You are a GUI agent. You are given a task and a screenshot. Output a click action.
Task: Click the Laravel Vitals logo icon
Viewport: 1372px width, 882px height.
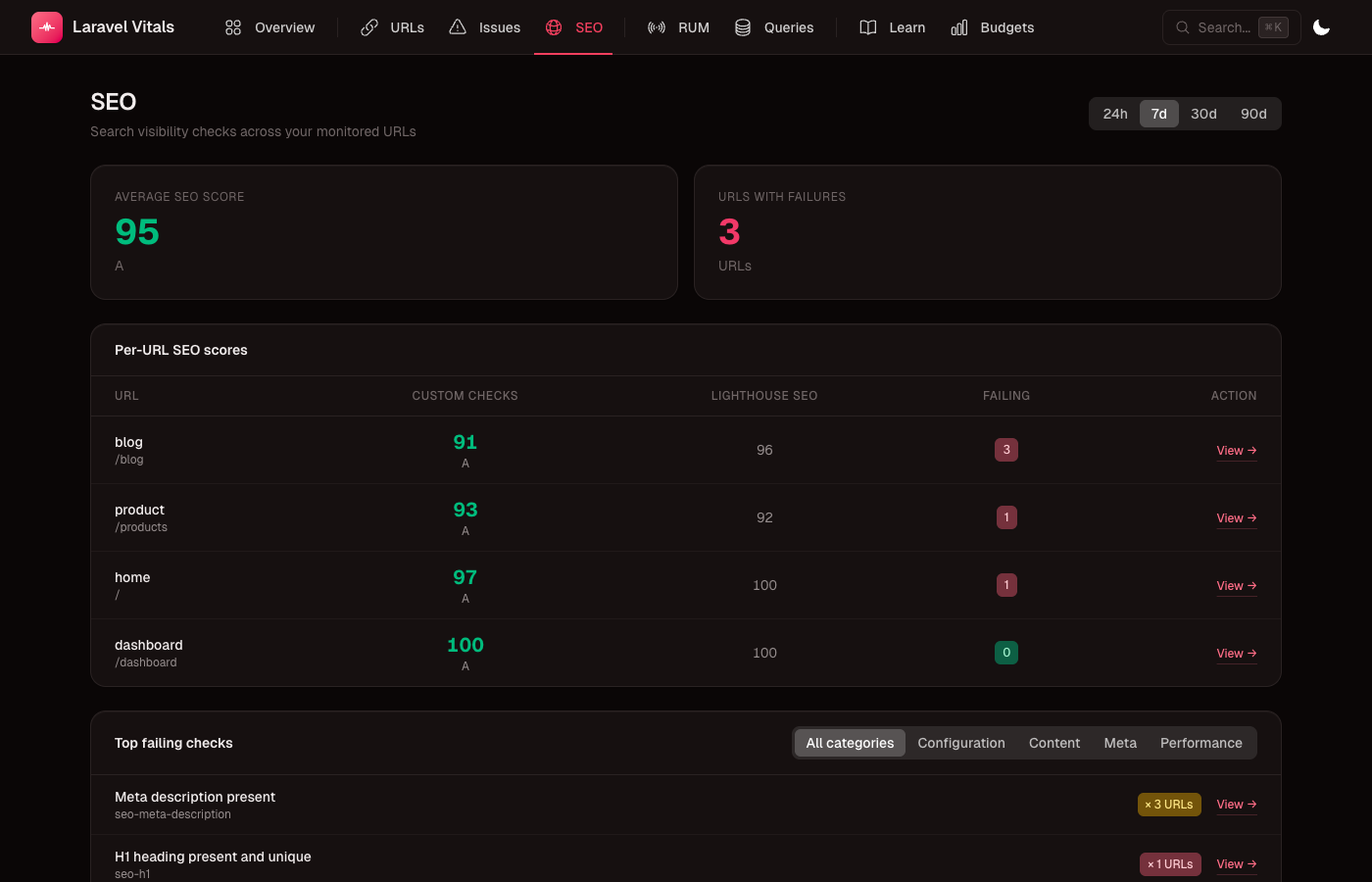click(47, 27)
